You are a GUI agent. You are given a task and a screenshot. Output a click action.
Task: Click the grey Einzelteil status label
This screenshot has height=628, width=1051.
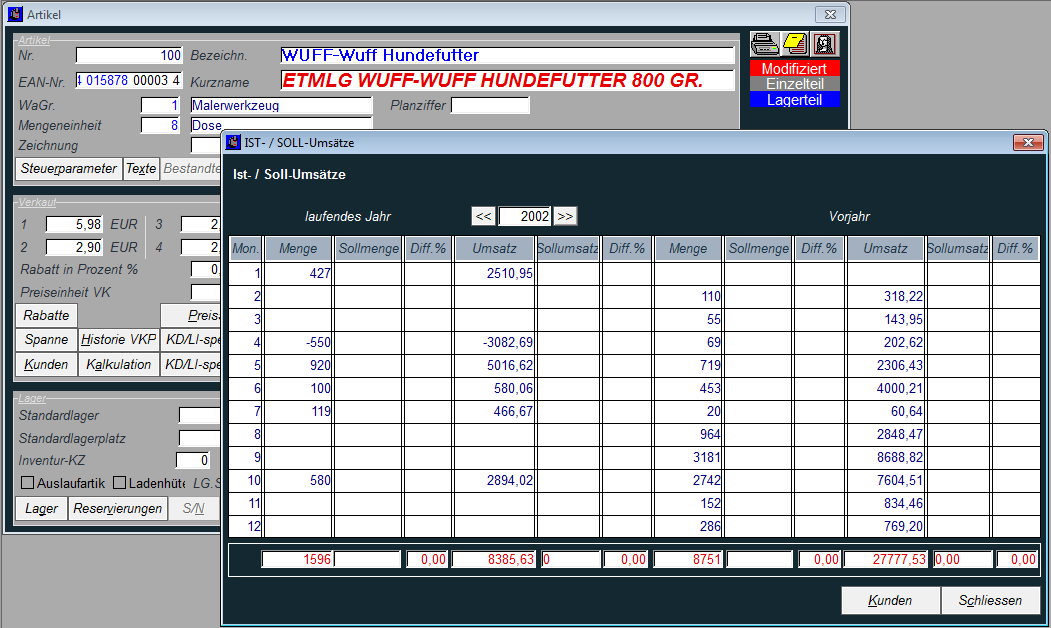pyautogui.click(x=794, y=84)
